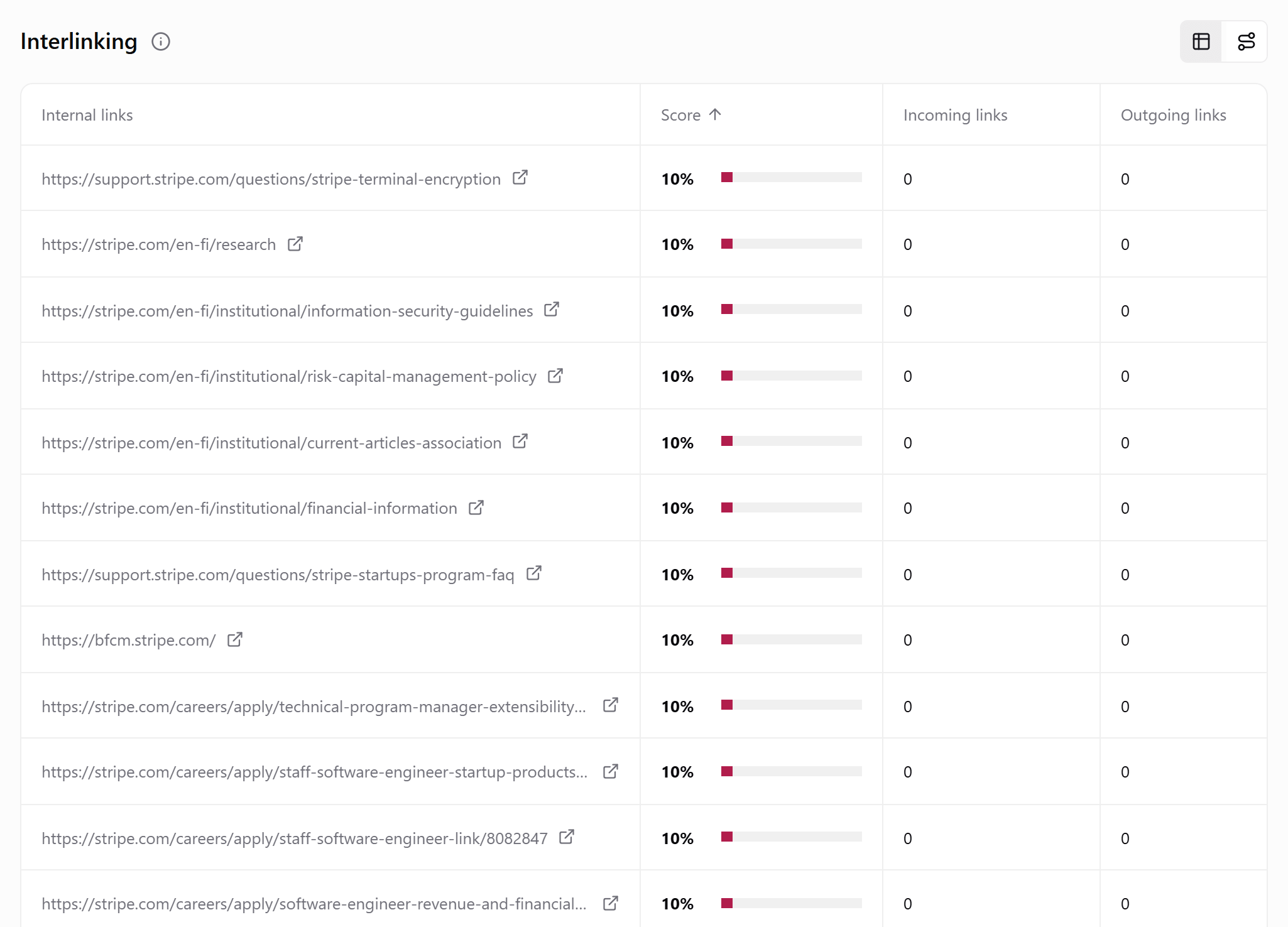Click score bar for bfcm.stripe.com row
Screen dimensions: 1288x927
coord(792,639)
